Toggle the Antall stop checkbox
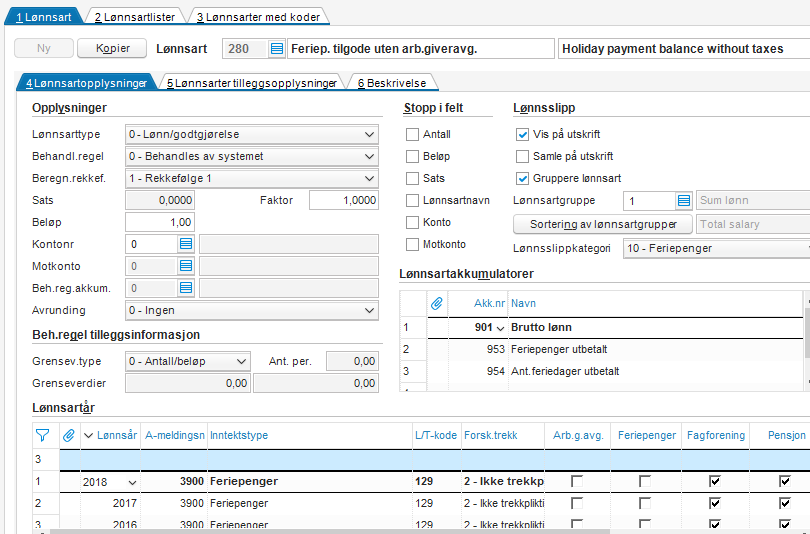The height and width of the screenshot is (534, 810). click(412, 134)
